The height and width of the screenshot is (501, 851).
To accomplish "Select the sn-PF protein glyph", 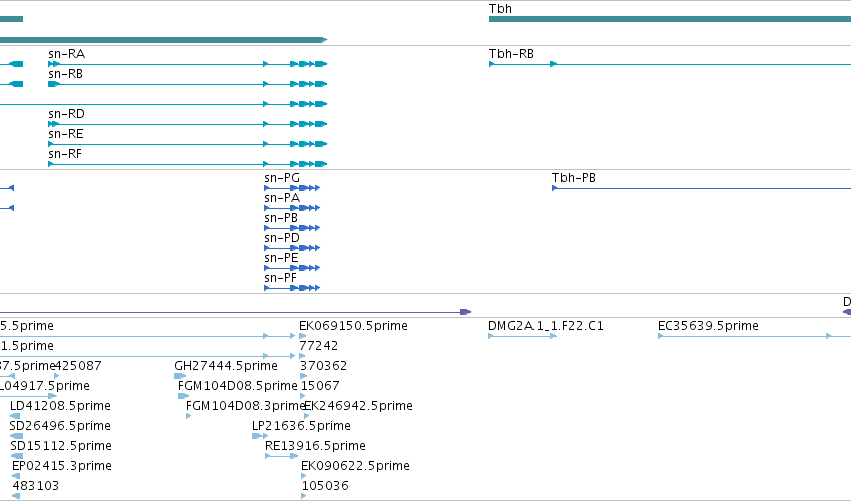I will 292,288.
